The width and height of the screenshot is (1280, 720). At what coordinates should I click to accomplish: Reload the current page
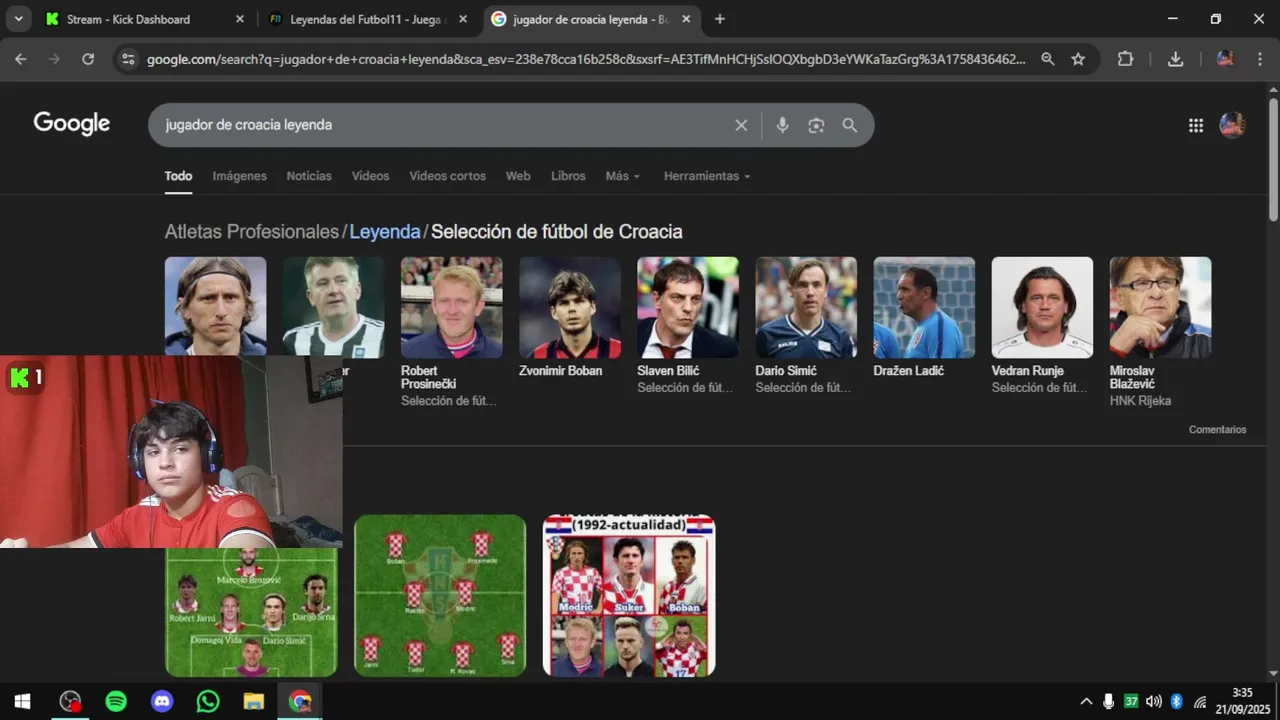[88, 59]
